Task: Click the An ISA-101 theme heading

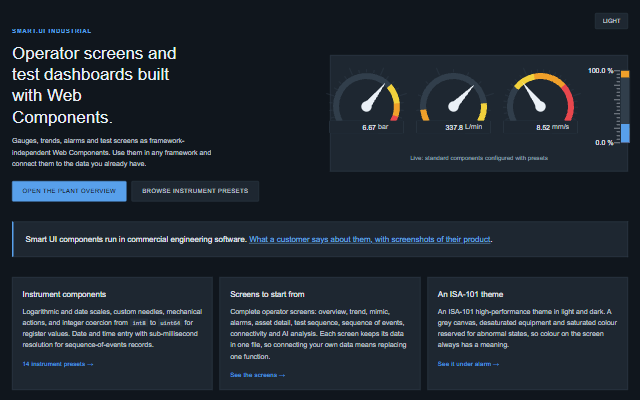Action: [470, 294]
